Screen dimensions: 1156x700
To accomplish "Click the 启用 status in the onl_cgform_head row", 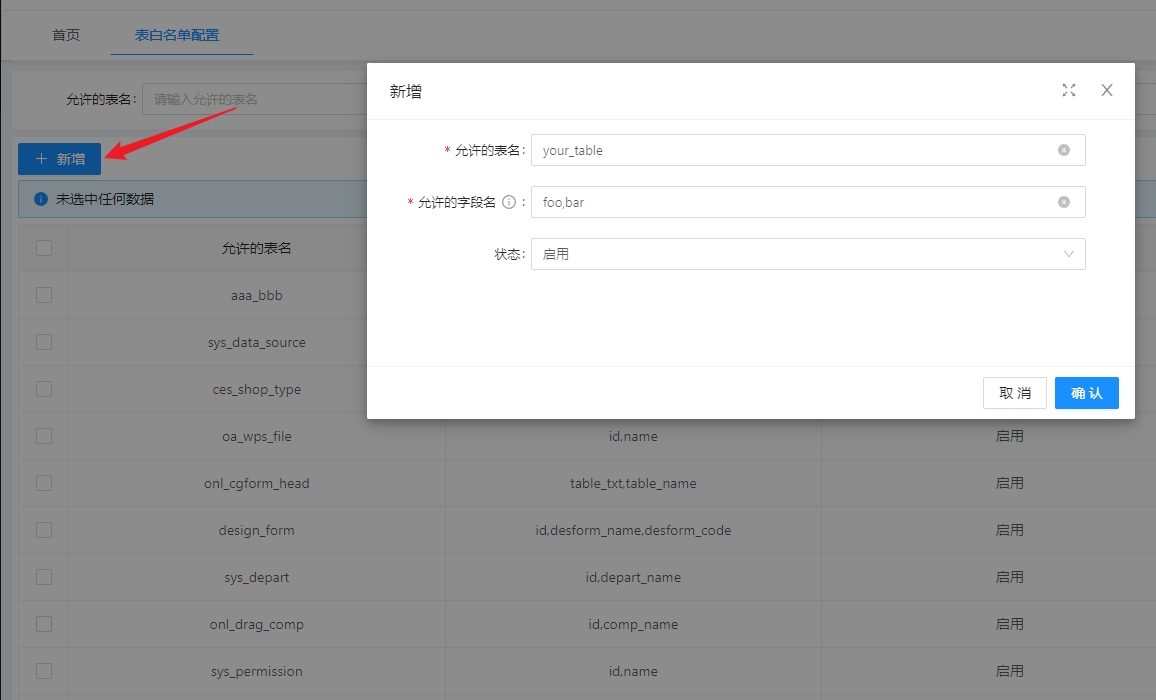I will tap(1009, 483).
